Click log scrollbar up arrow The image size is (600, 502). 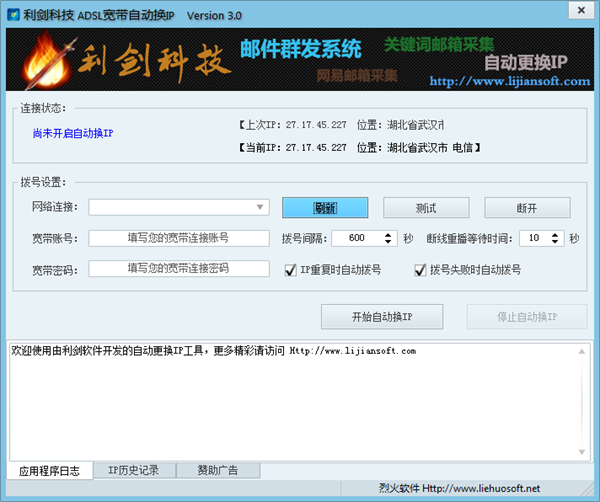point(582,351)
